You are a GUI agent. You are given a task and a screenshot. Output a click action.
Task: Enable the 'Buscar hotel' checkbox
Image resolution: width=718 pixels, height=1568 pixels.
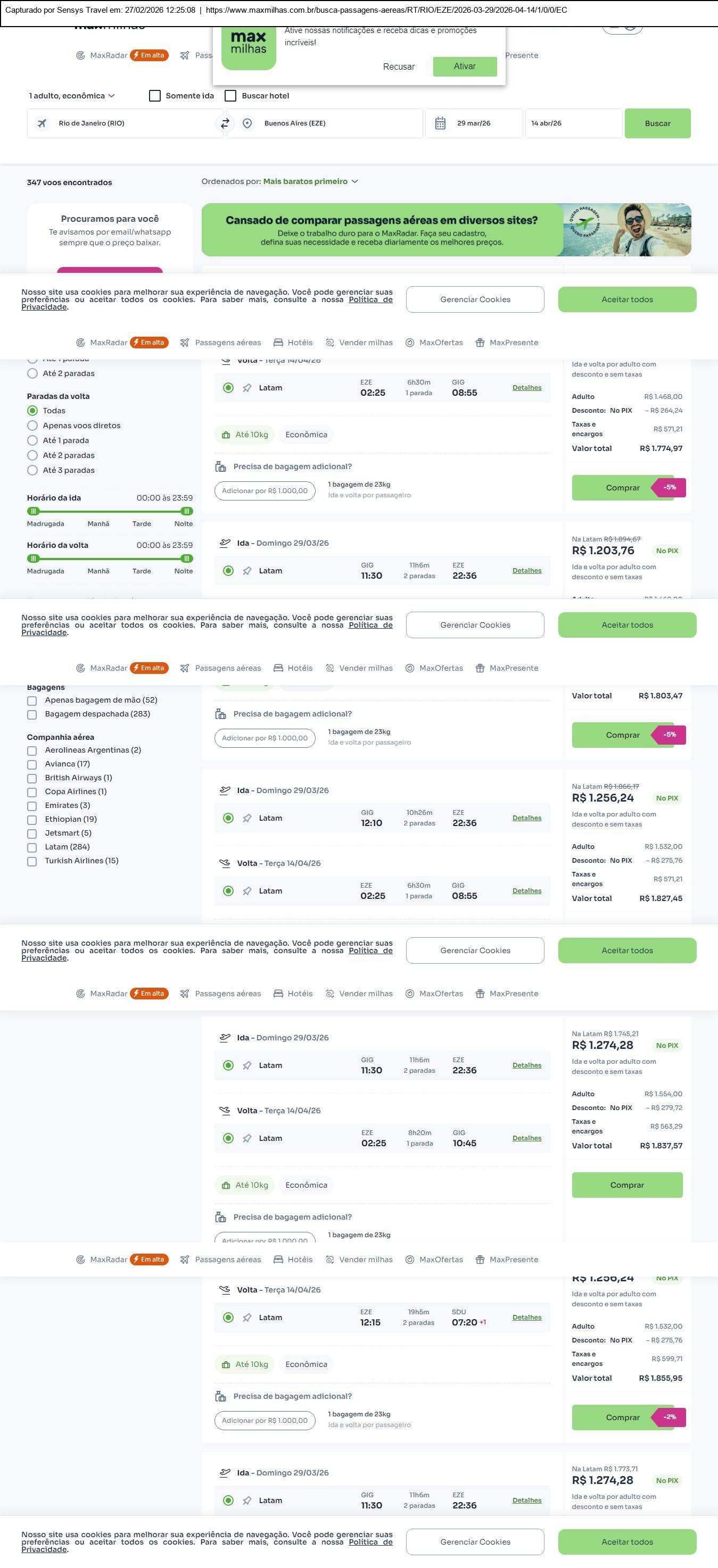pos(231,96)
